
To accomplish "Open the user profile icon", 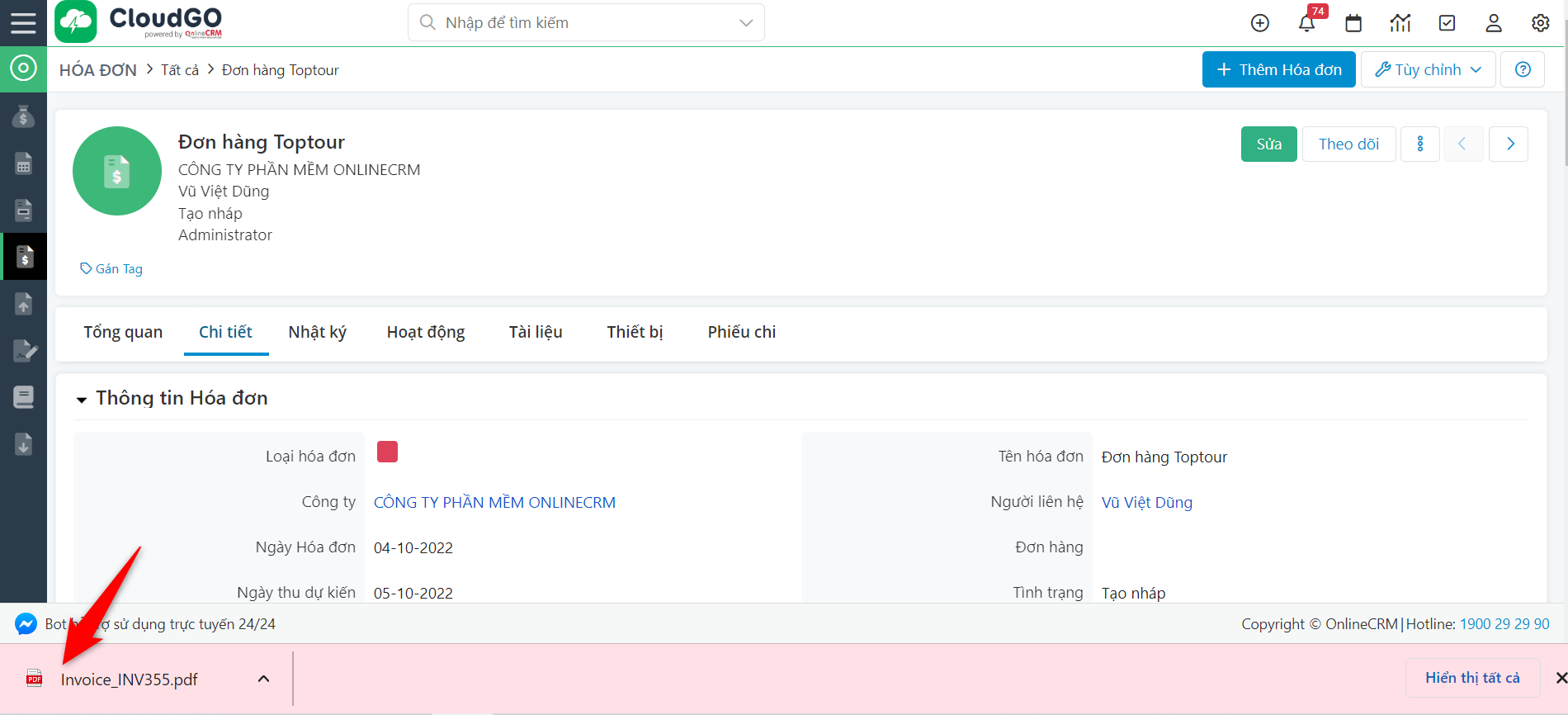I will pos(1494,23).
